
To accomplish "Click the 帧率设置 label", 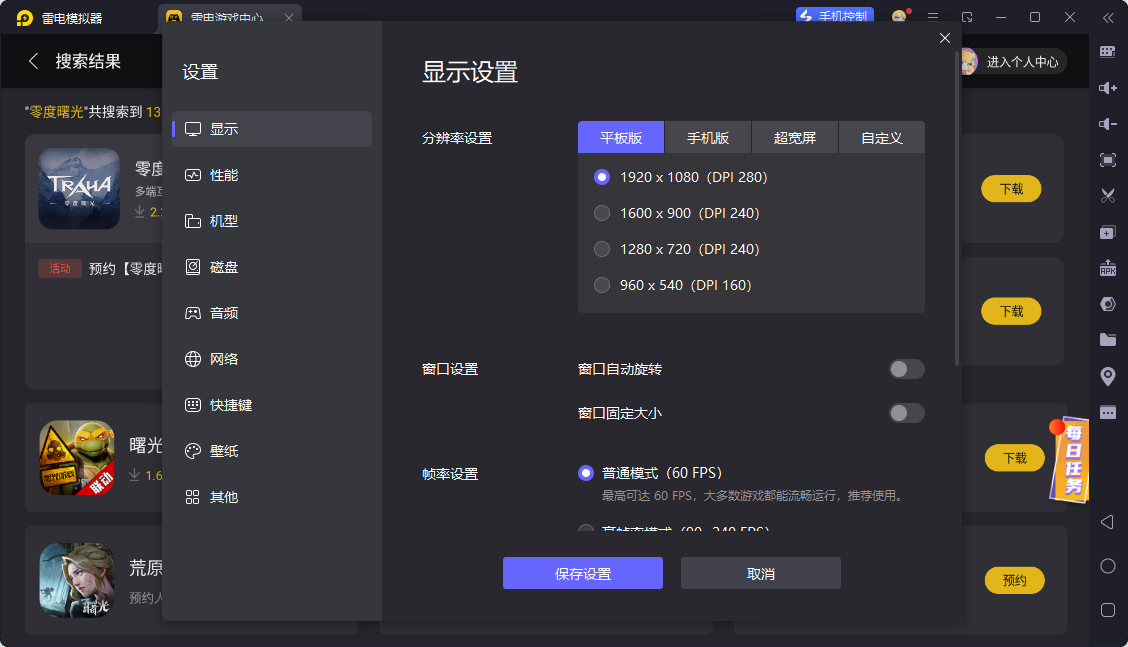I will 450,474.
